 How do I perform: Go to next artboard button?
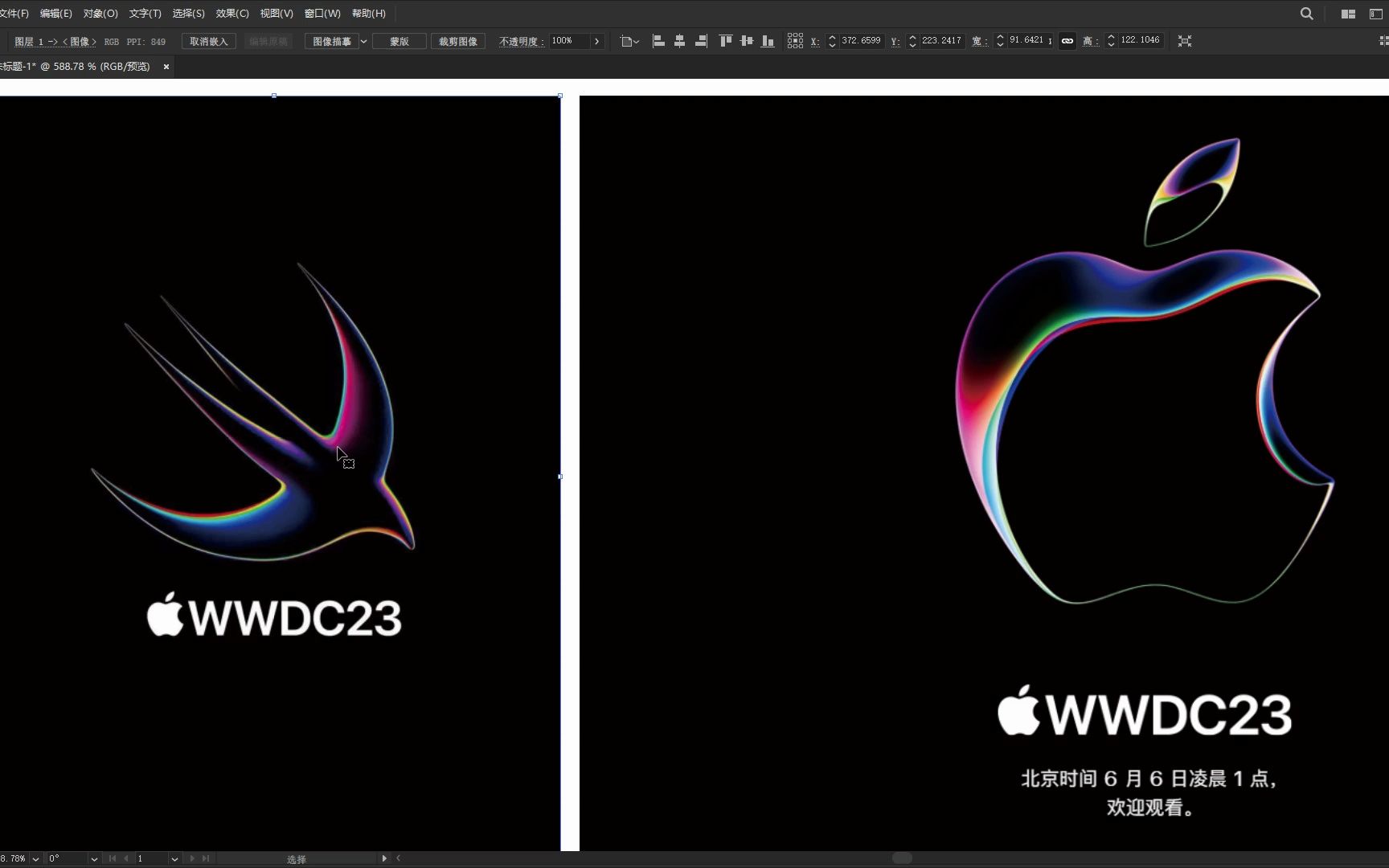coord(192,858)
